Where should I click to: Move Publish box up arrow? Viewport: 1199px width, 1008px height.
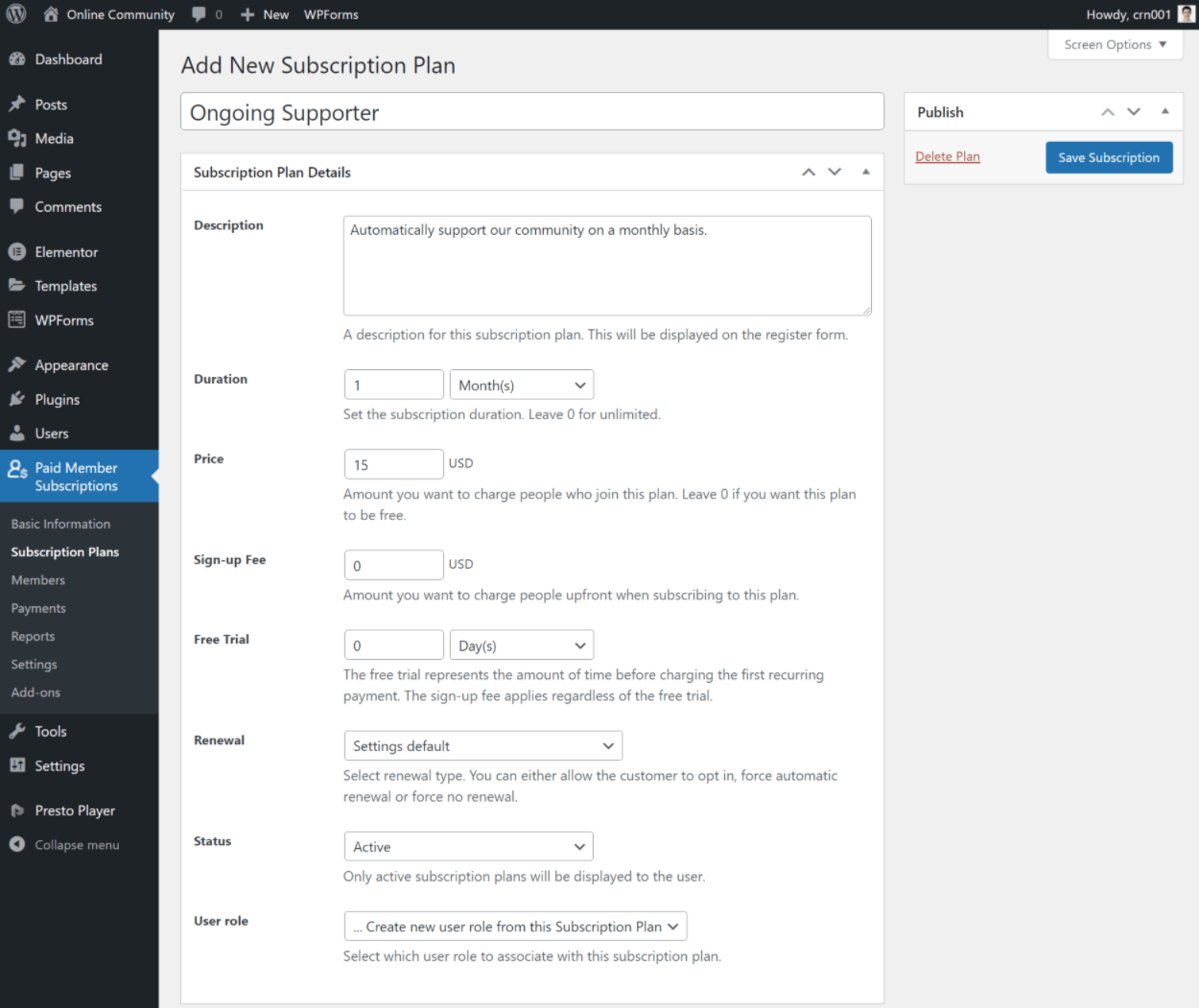coord(1108,112)
